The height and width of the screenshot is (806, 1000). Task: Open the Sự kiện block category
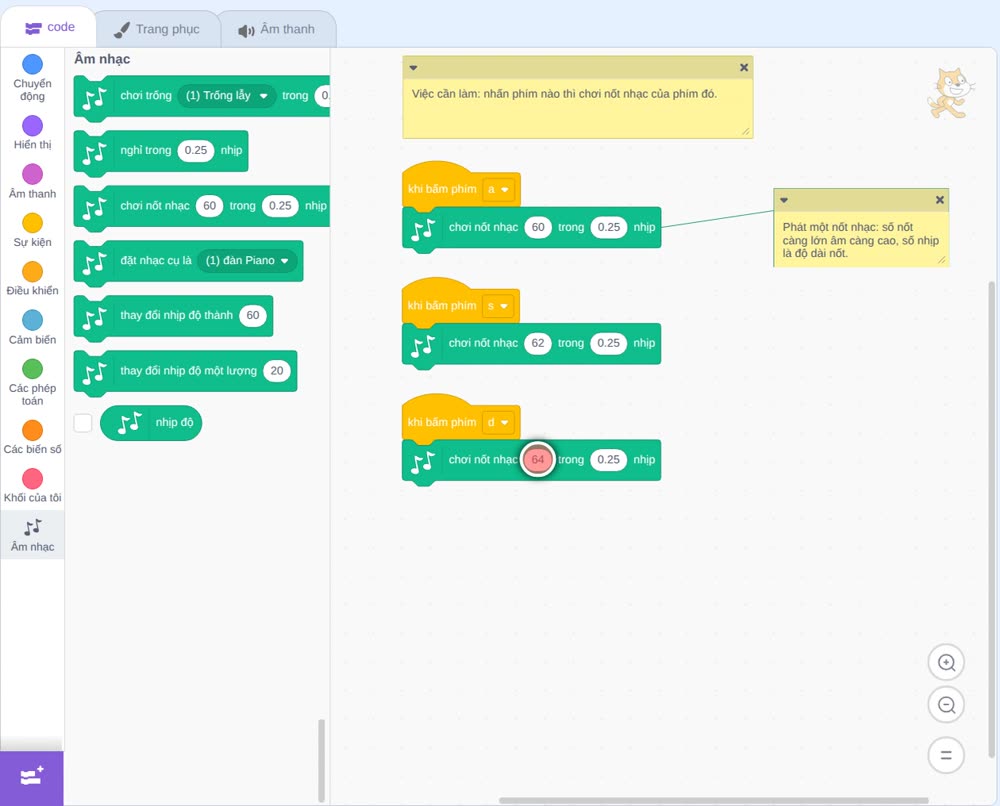point(32,230)
